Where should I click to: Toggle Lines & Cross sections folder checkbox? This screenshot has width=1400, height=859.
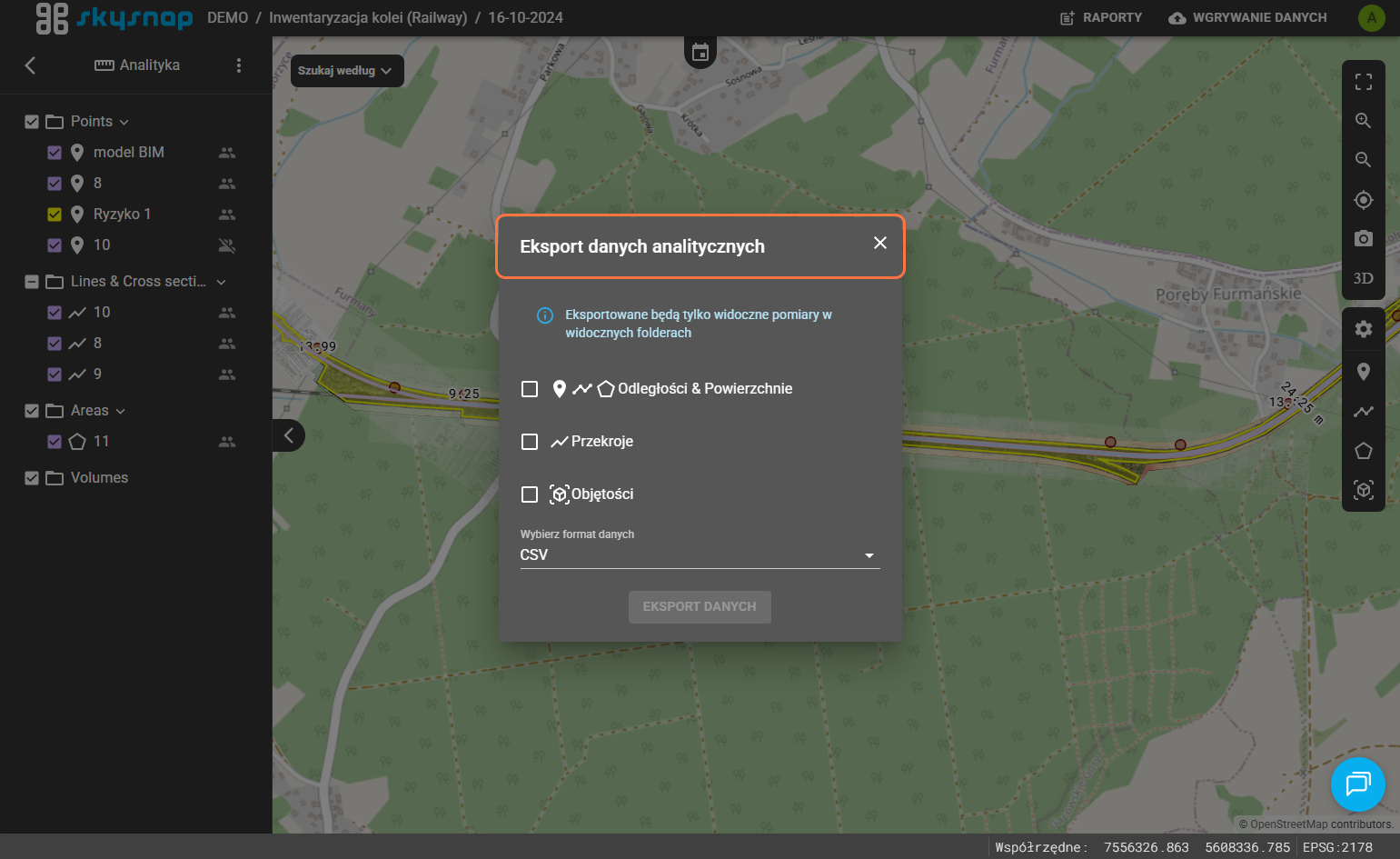[32, 282]
